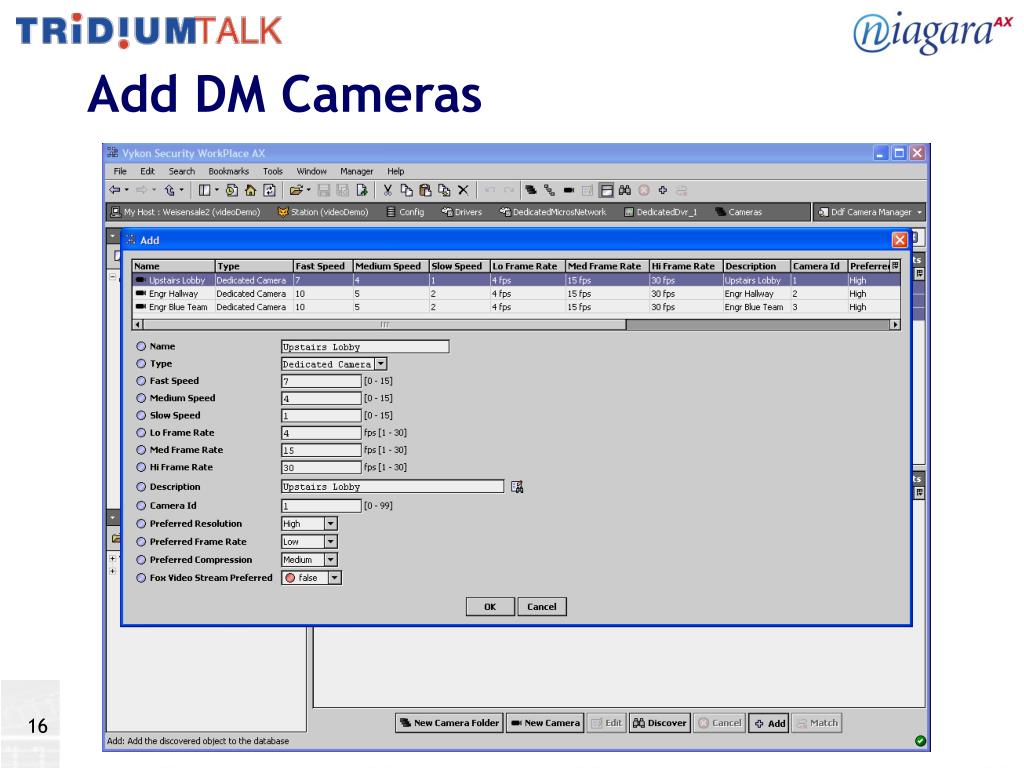Viewport: 1024px width, 768px height.
Task: Go to Drivers in the path bar
Action: coord(462,212)
